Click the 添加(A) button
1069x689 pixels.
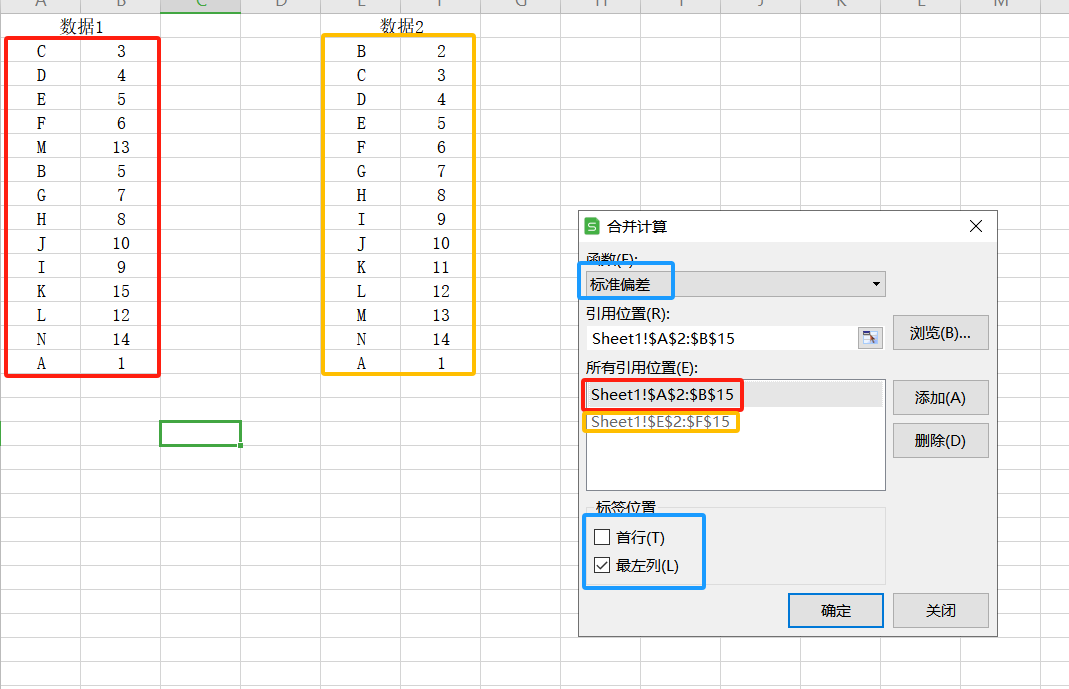point(940,397)
